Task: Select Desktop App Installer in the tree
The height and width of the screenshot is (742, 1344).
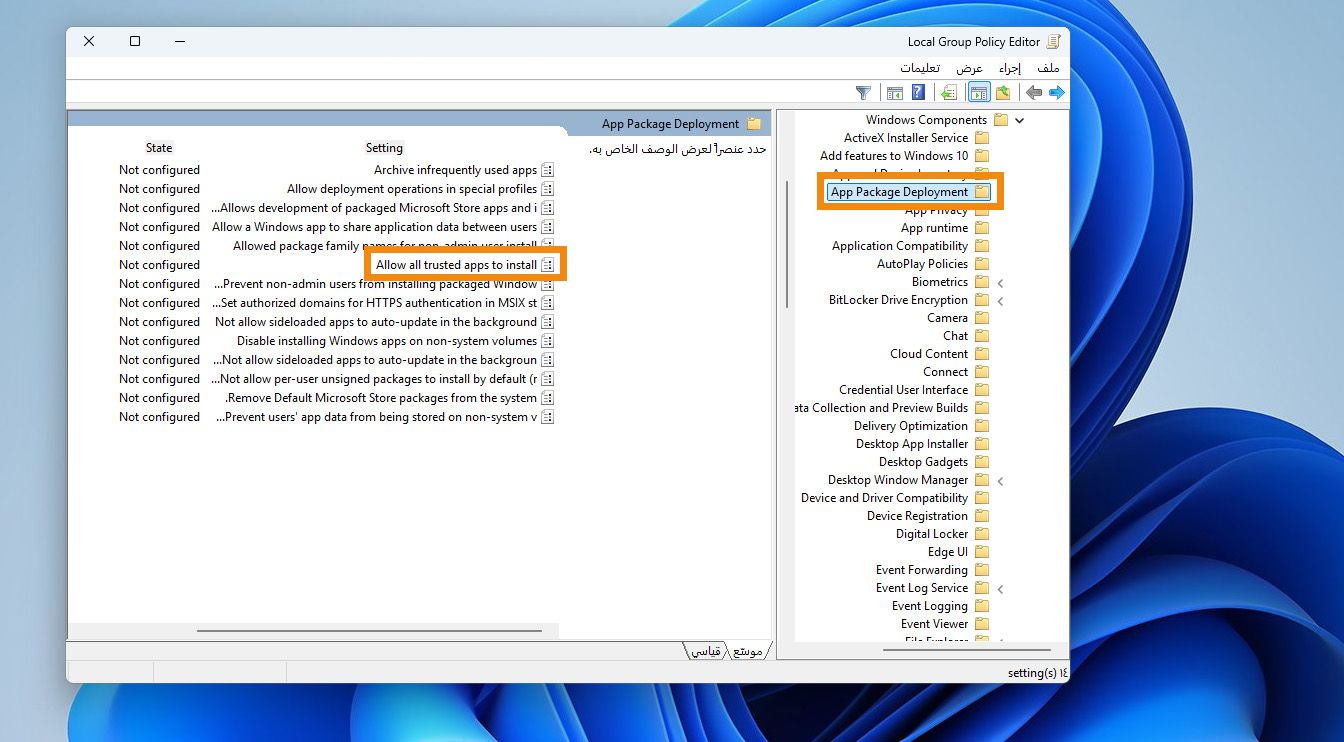Action: coord(912,444)
